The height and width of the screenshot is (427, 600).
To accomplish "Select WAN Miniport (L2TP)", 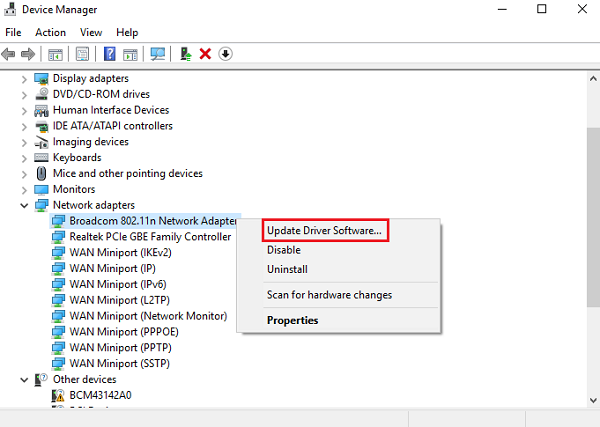I will (119, 300).
